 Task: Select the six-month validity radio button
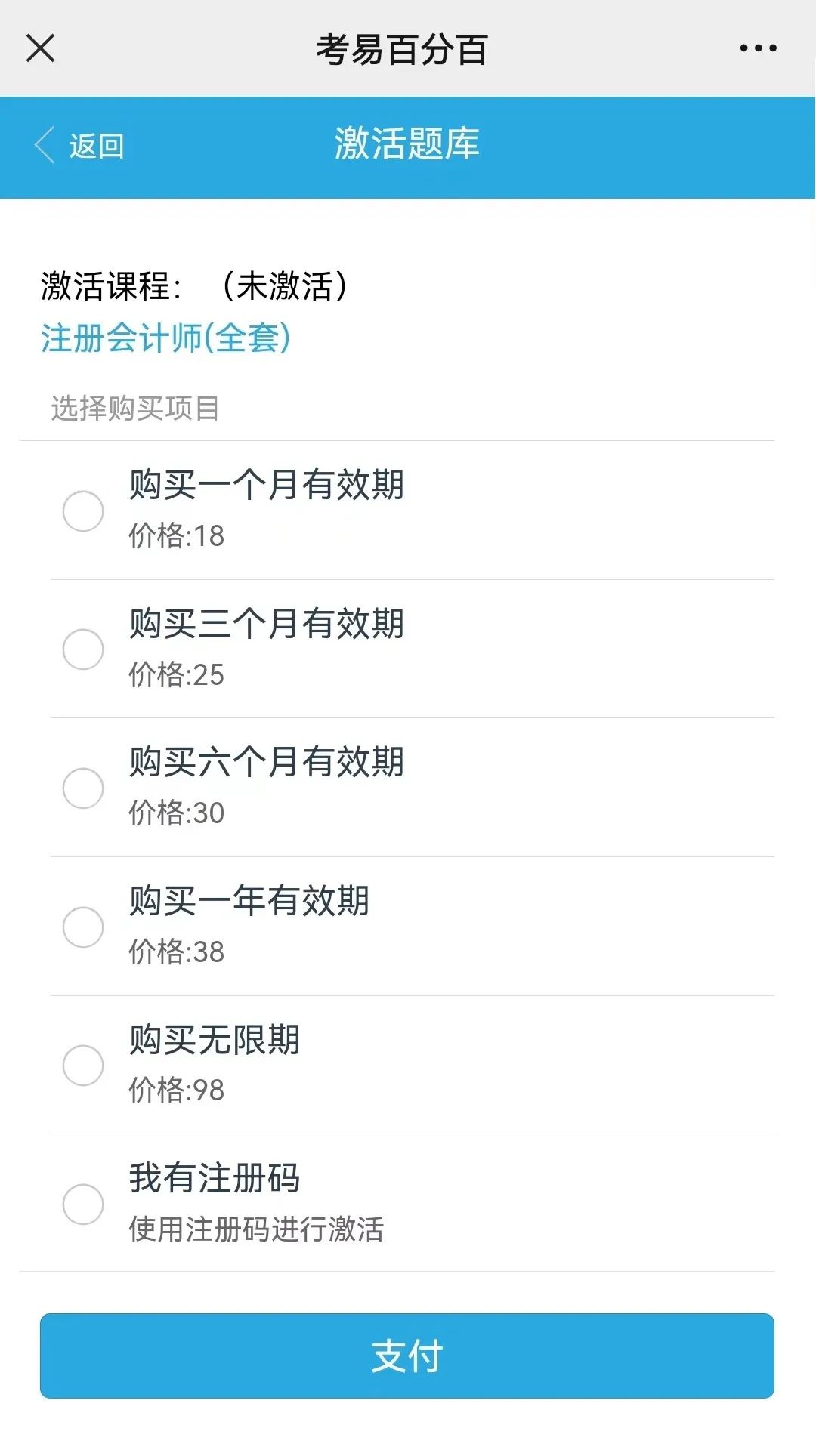(83, 788)
